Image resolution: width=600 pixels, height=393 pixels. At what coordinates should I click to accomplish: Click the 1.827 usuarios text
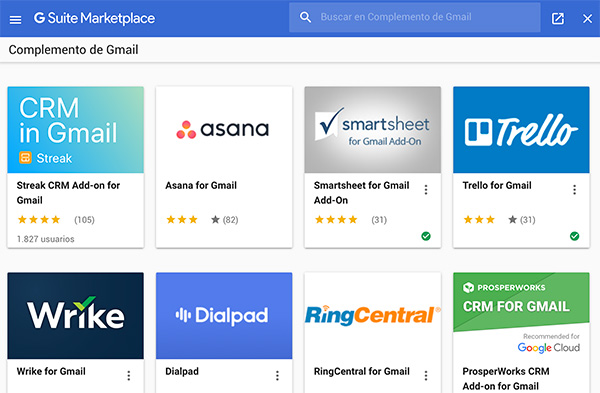point(46,239)
